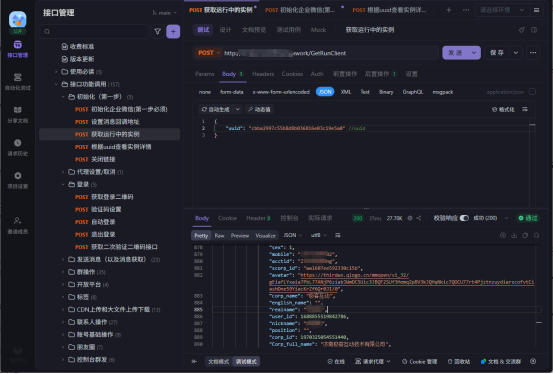The height and width of the screenshot is (374, 553).
Task: Select the none body type
Action: [205, 92]
